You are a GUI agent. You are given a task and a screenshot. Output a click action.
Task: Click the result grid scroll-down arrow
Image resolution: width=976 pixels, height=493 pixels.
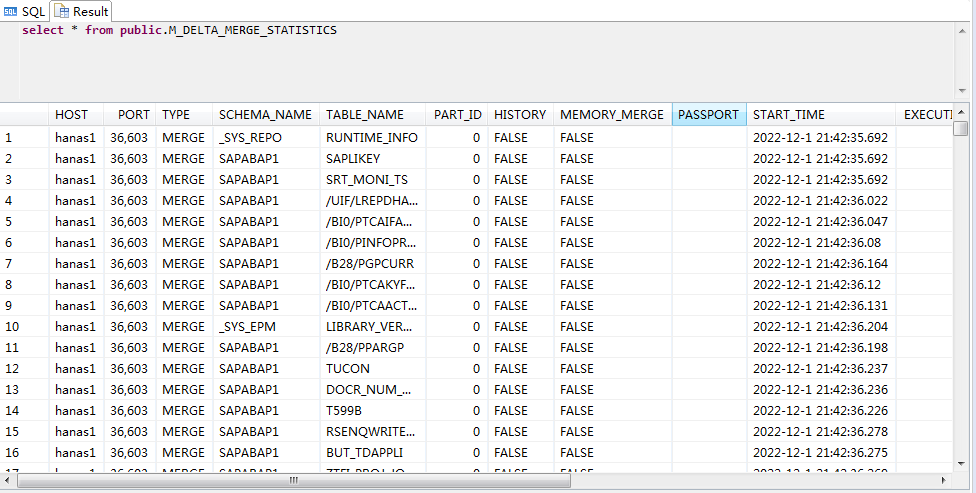962,464
